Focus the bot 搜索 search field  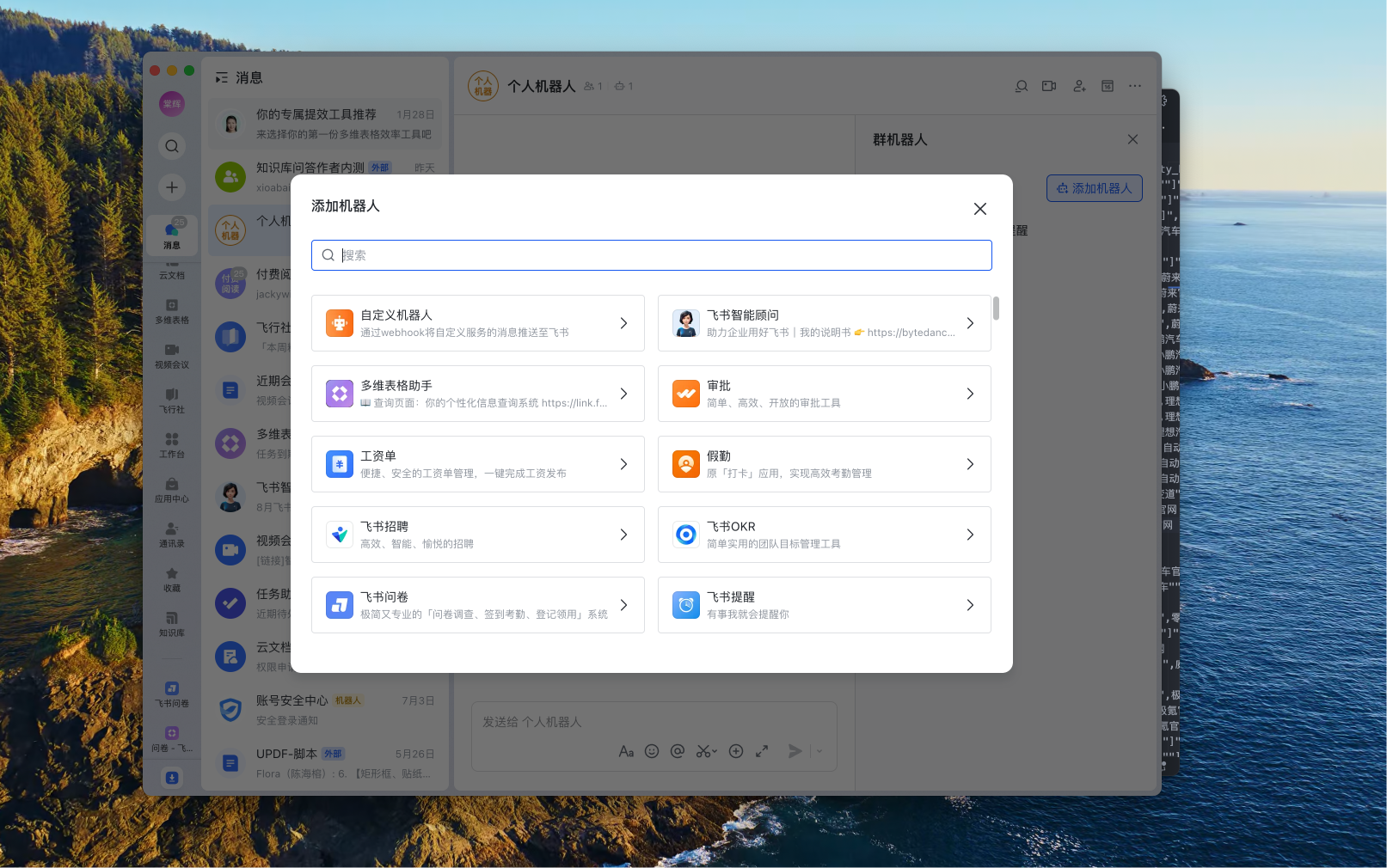(x=652, y=255)
